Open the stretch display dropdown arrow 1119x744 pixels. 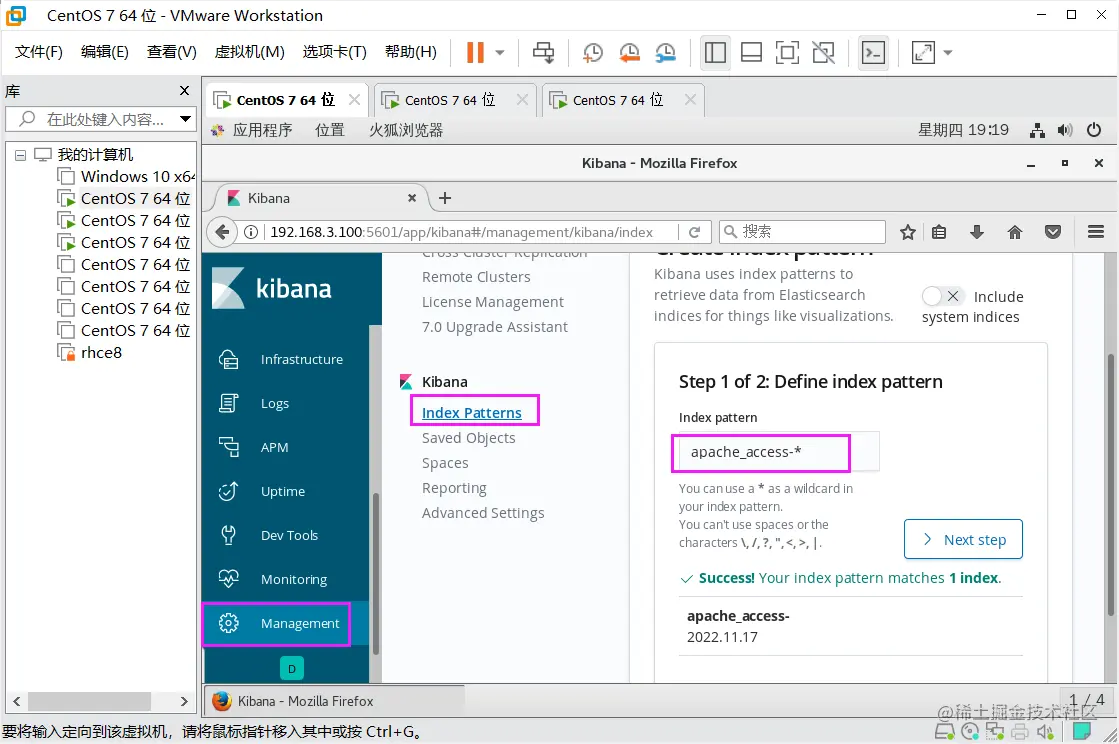[948, 52]
